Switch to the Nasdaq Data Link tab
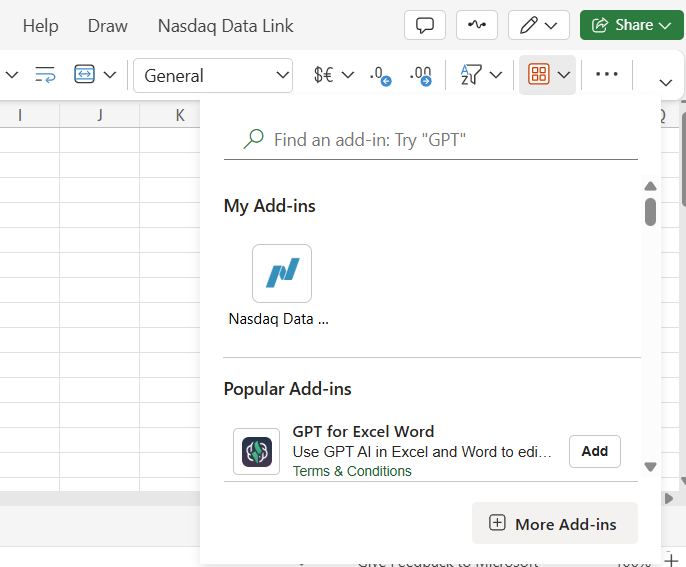686x567 pixels. pos(225,26)
